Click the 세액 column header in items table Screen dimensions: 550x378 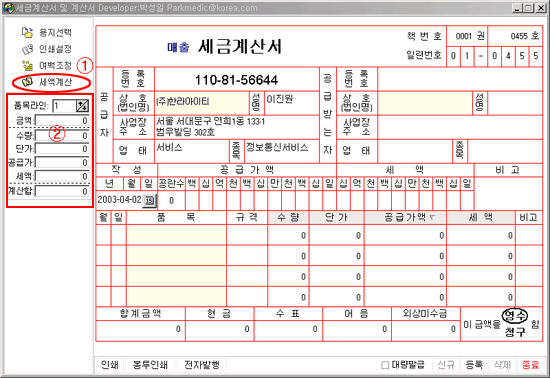coord(481,217)
